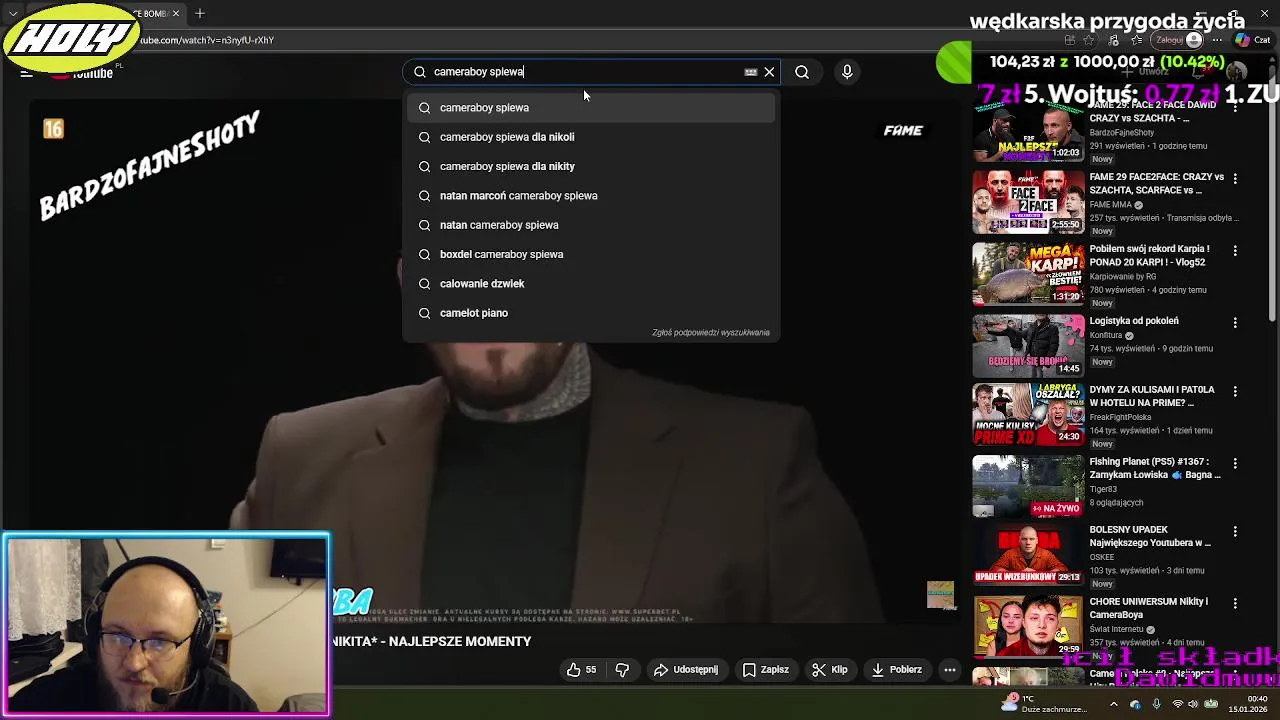Viewport: 1280px width, 720px height.
Task: Open options menu for "Logistyka od pokoleń"
Action: point(1235,323)
